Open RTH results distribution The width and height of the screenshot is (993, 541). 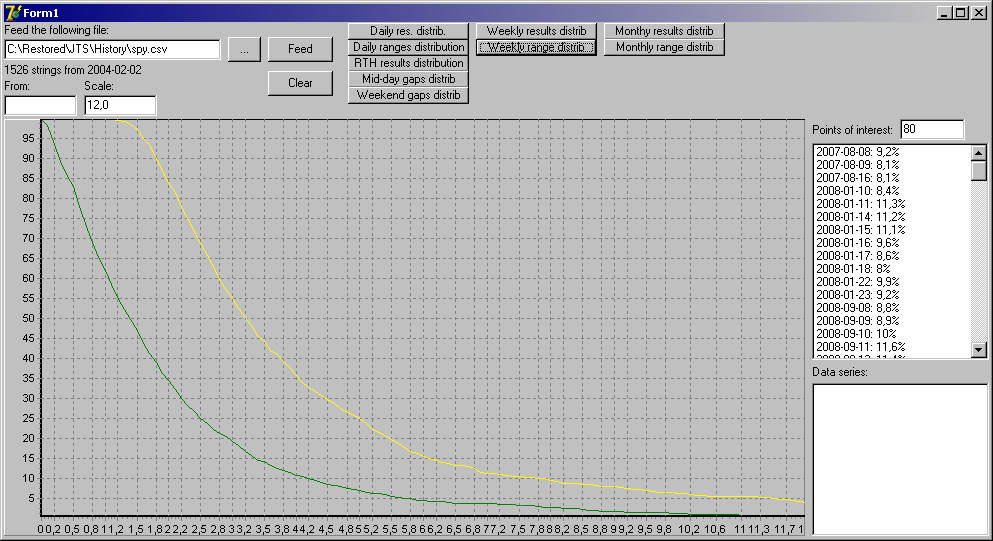408,63
